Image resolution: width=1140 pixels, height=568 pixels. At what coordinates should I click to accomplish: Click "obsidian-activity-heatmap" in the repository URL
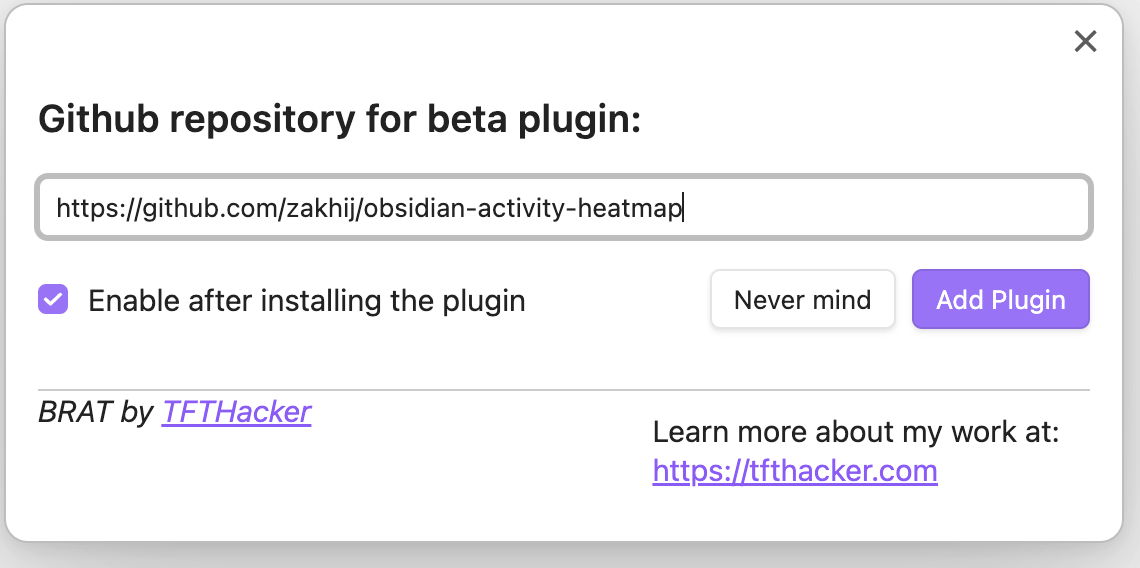pos(524,209)
